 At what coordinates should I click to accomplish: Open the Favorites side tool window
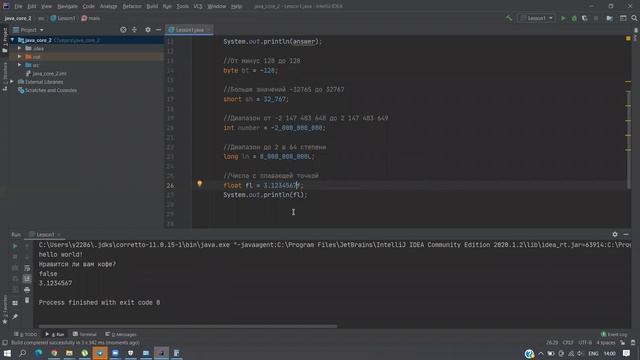(x=5, y=309)
